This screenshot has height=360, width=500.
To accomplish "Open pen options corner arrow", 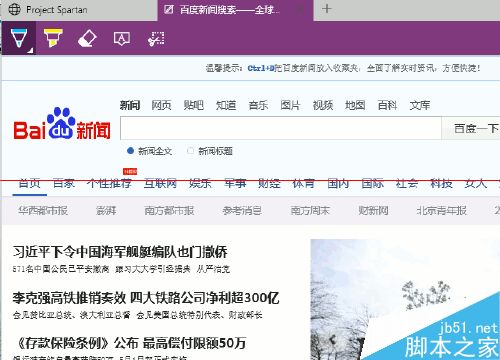I will click(31, 50).
